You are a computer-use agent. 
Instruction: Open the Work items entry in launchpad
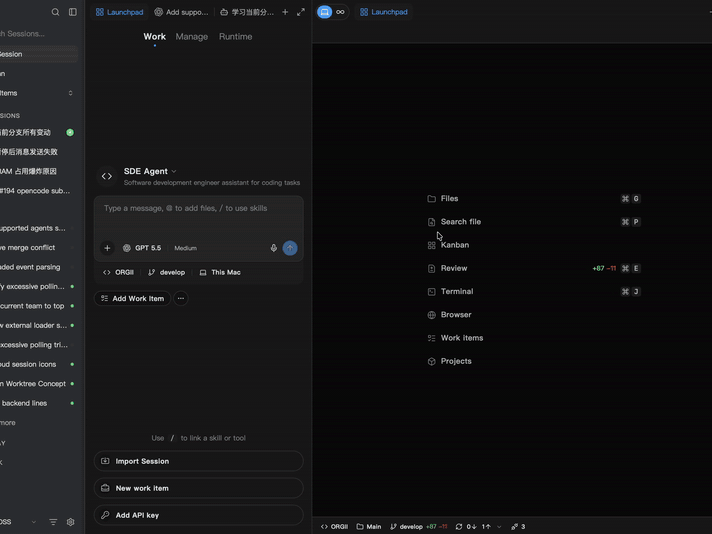[x=534, y=338]
